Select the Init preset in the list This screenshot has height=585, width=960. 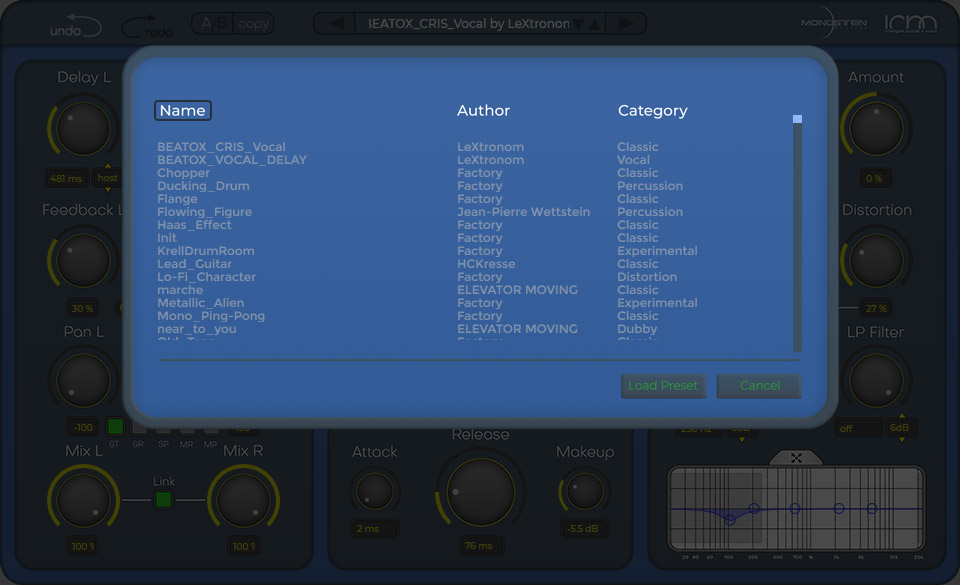(166, 238)
